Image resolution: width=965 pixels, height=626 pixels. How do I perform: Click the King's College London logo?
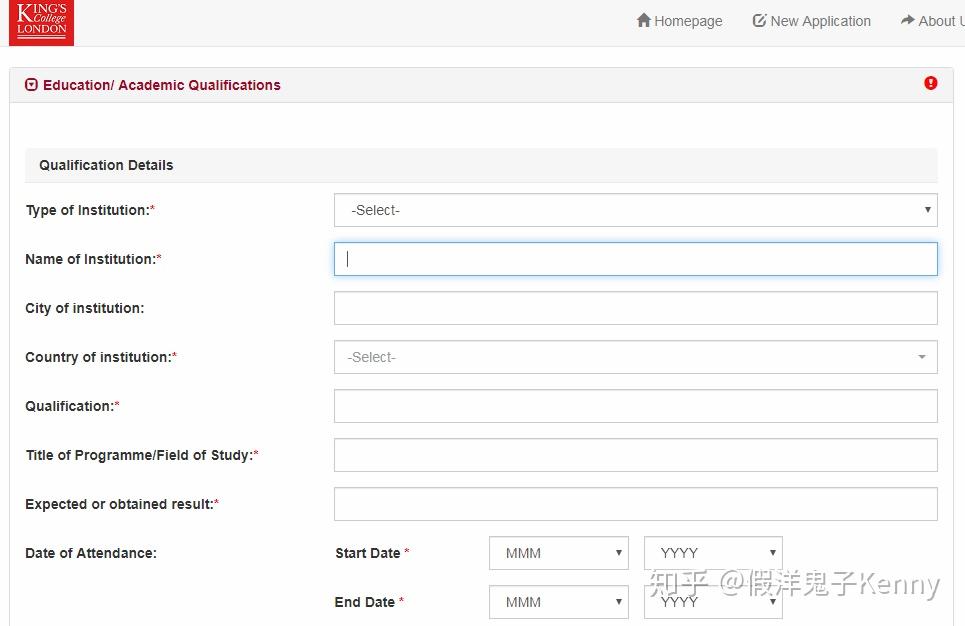click(x=41, y=22)
